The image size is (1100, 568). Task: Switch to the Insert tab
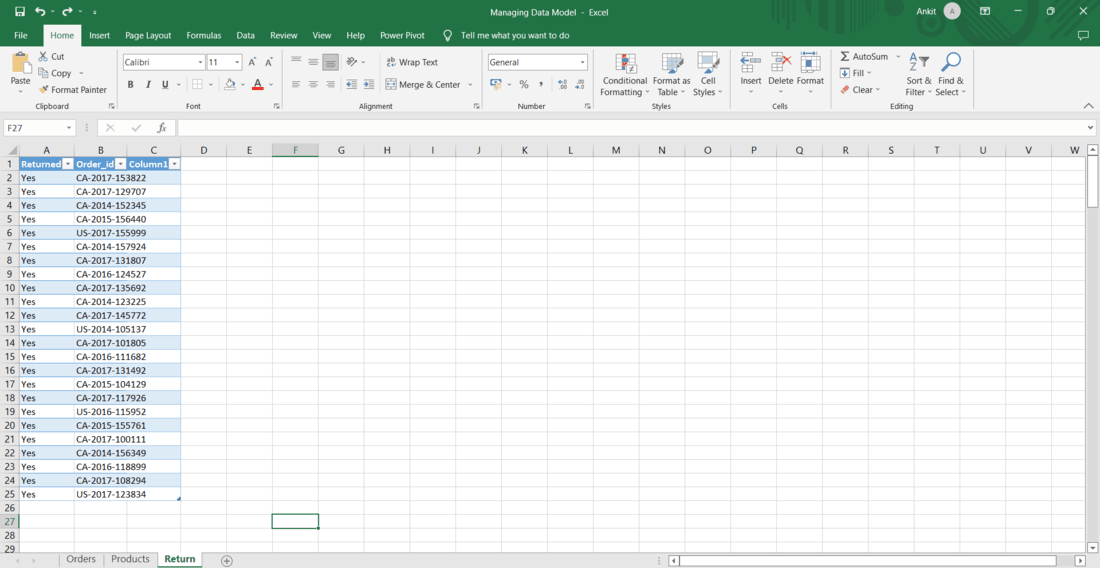100,35
